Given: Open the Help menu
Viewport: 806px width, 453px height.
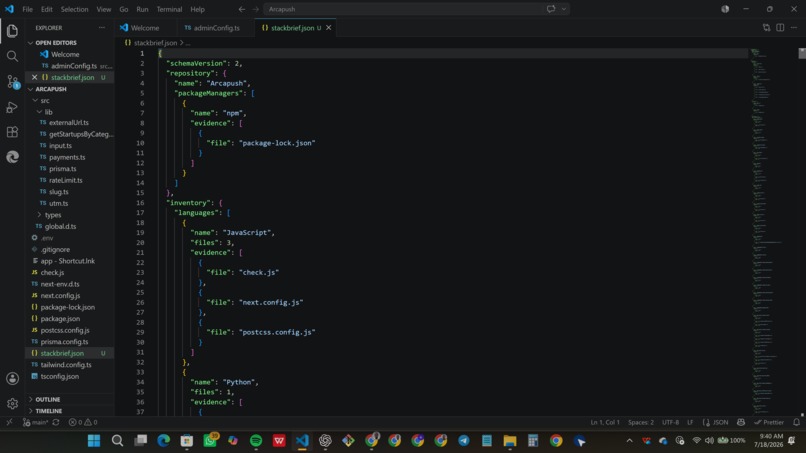Looking at the screenshot, I should pyautogui.click(x=197, y=9).
